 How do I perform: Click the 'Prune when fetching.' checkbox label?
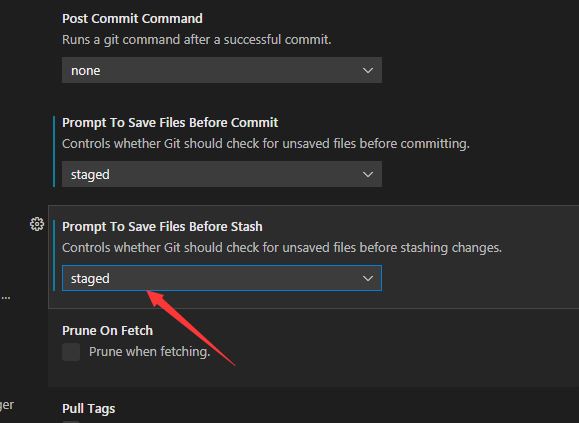coord(150,352)
